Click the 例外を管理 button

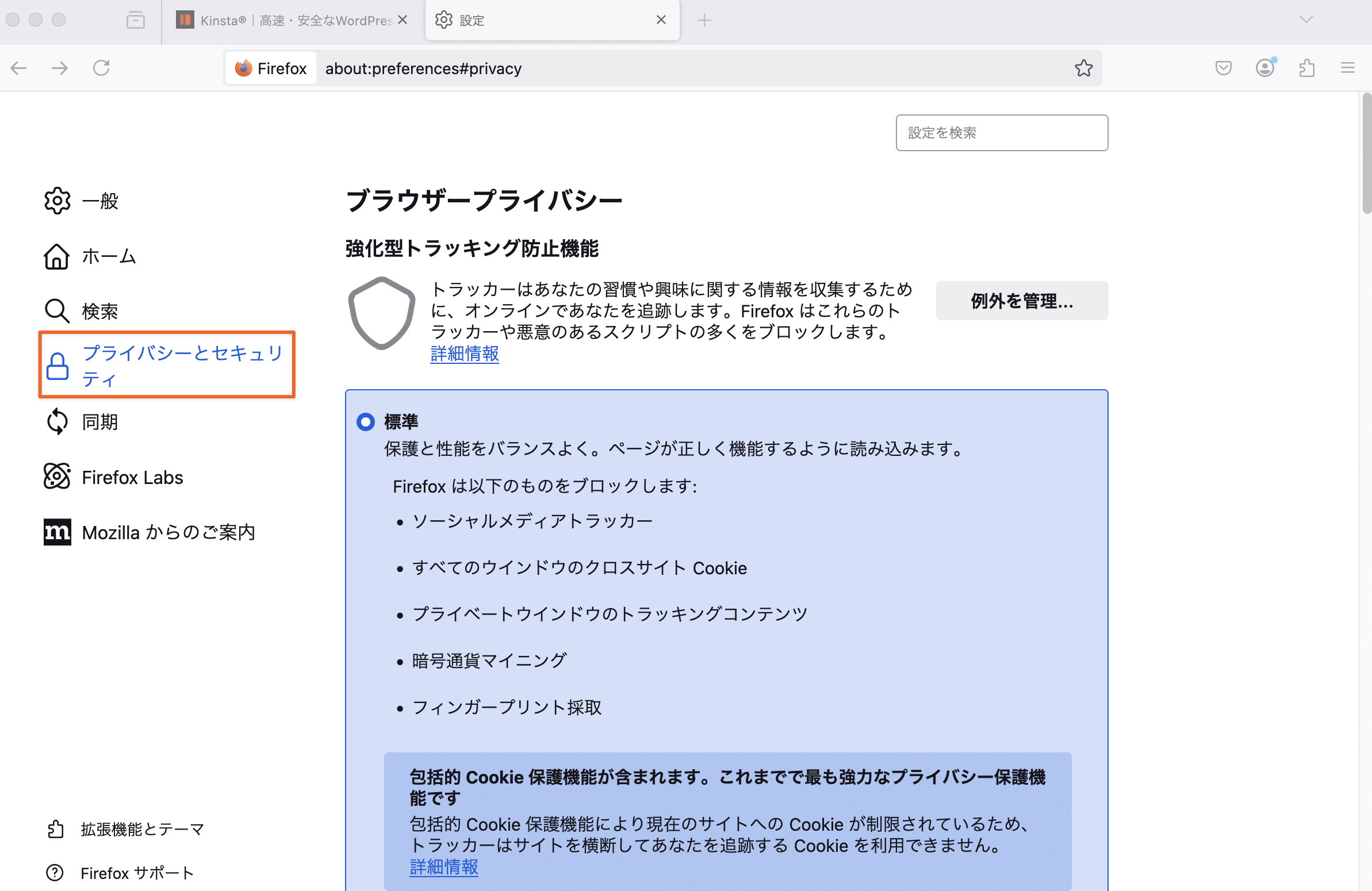[1021, 300]
